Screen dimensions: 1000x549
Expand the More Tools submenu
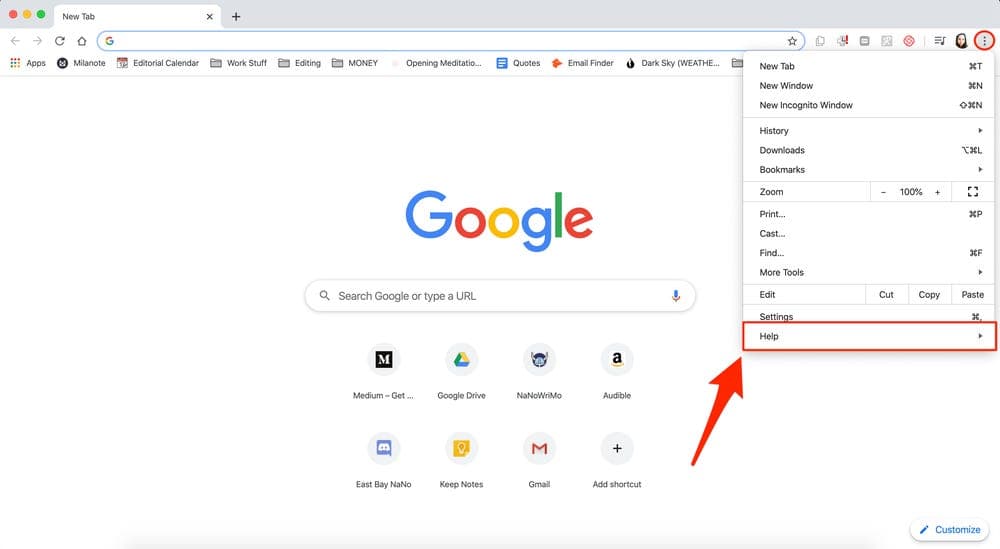[869, 272]
